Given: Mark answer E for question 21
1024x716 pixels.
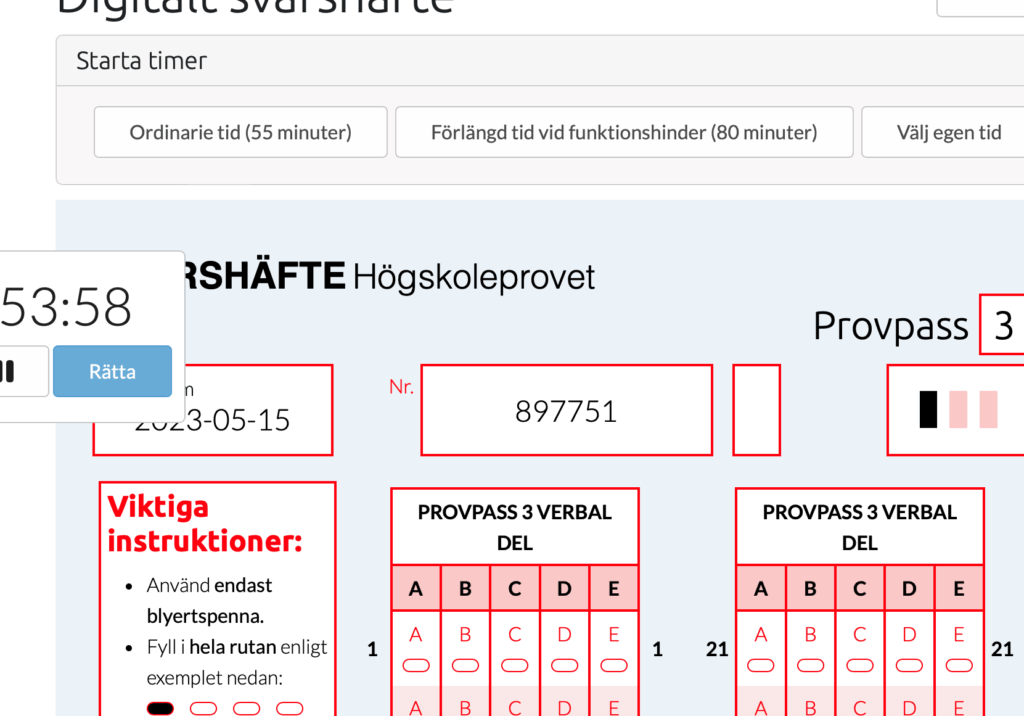Looking at the screenshot, I should click(959, 666).
